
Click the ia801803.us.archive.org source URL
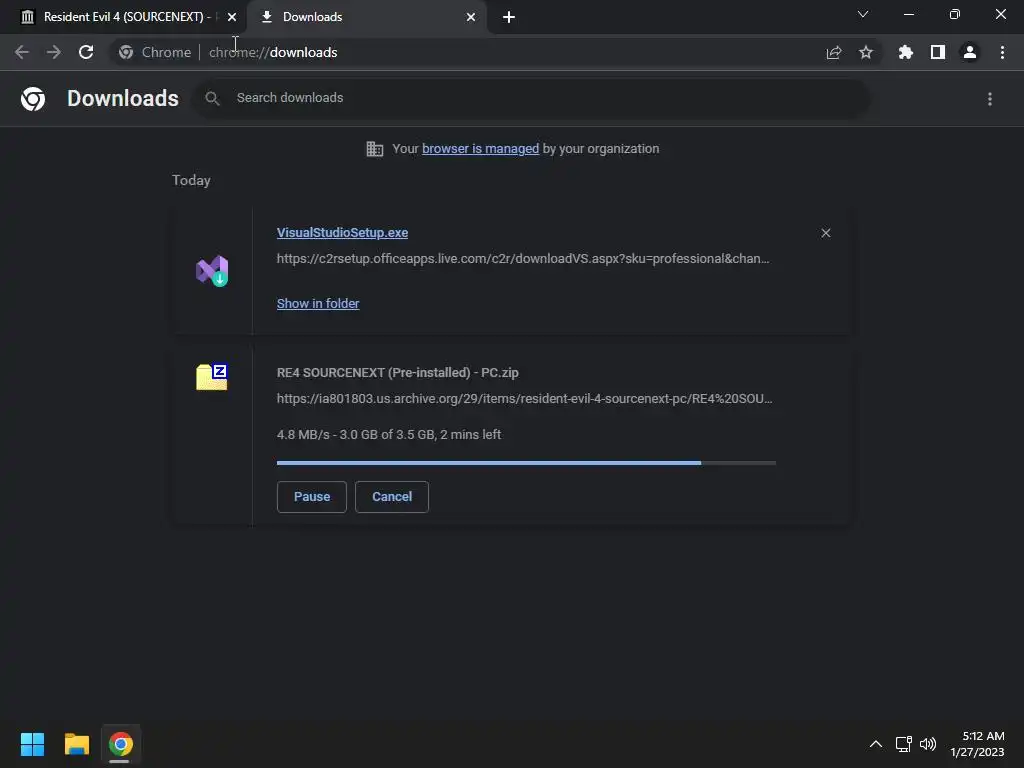coord(524,398)
